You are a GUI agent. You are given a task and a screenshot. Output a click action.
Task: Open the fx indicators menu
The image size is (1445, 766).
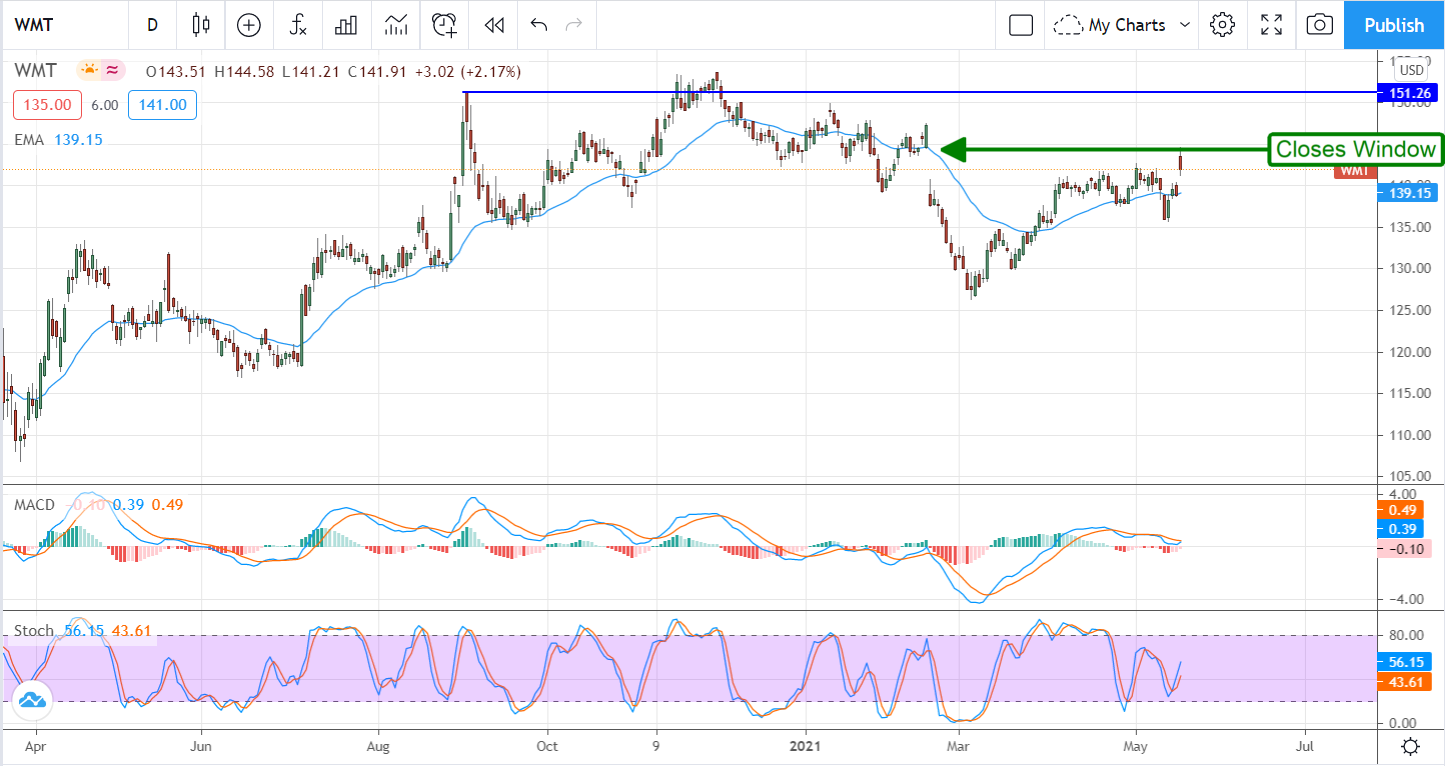coord(297,25)
